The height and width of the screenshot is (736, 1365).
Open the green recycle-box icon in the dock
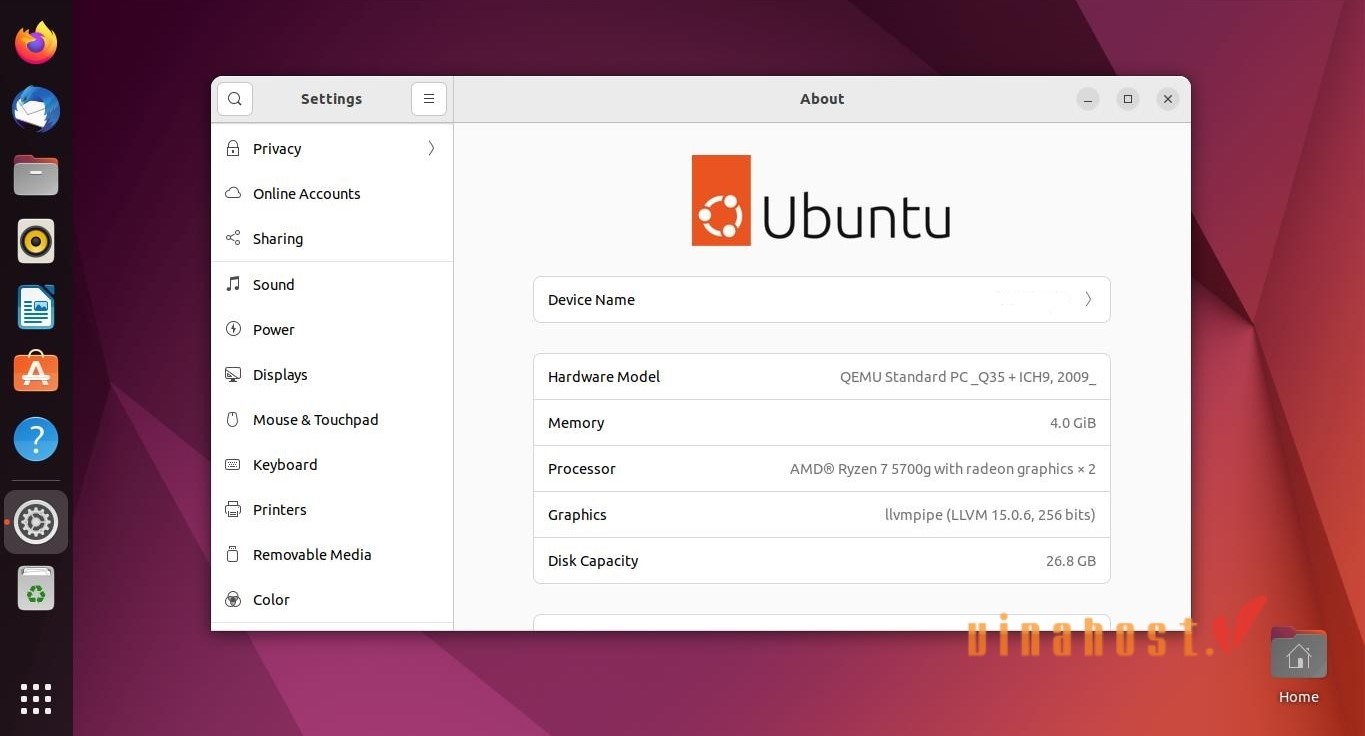[36, 588]
